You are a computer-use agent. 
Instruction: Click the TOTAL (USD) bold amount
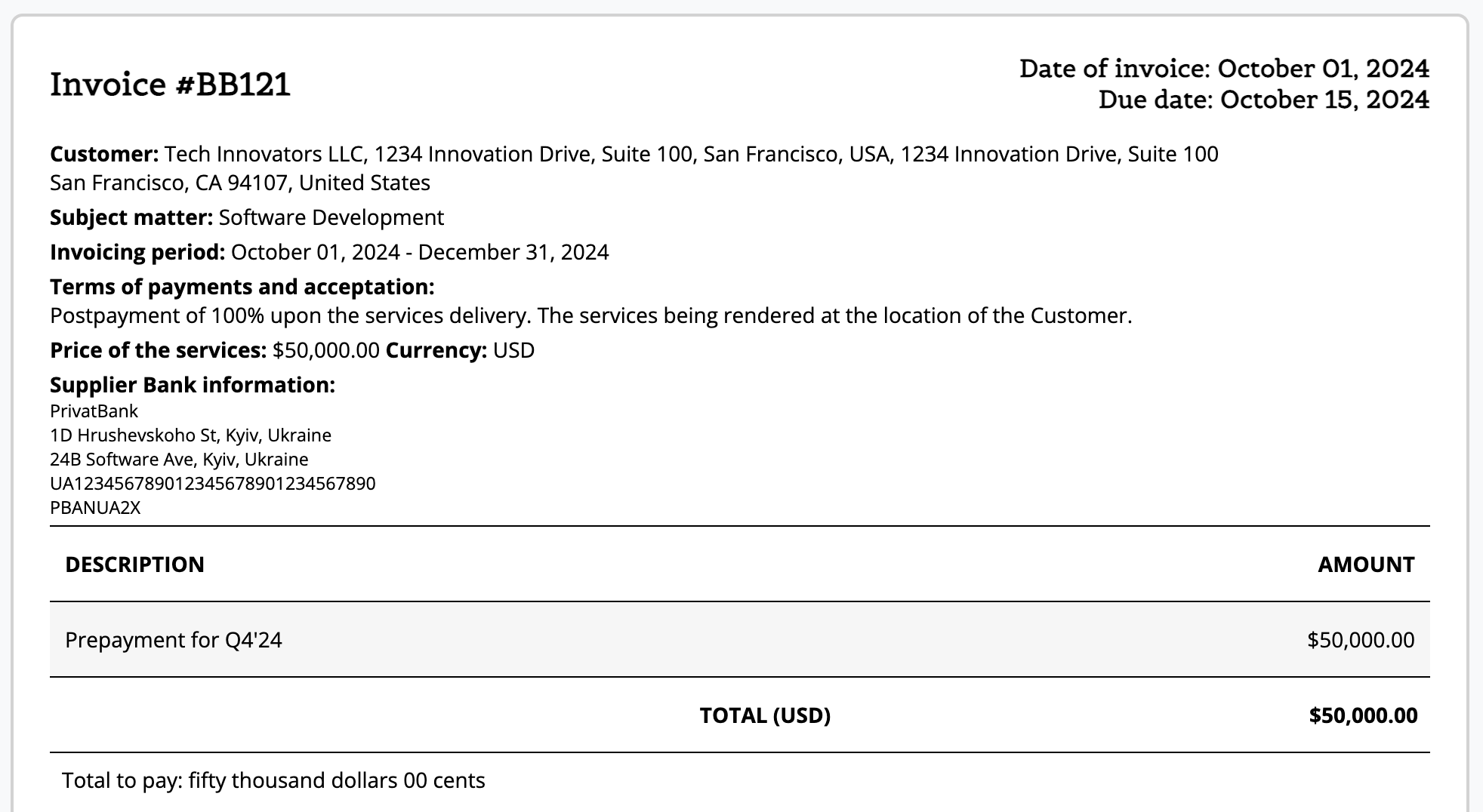(1363, 715)
